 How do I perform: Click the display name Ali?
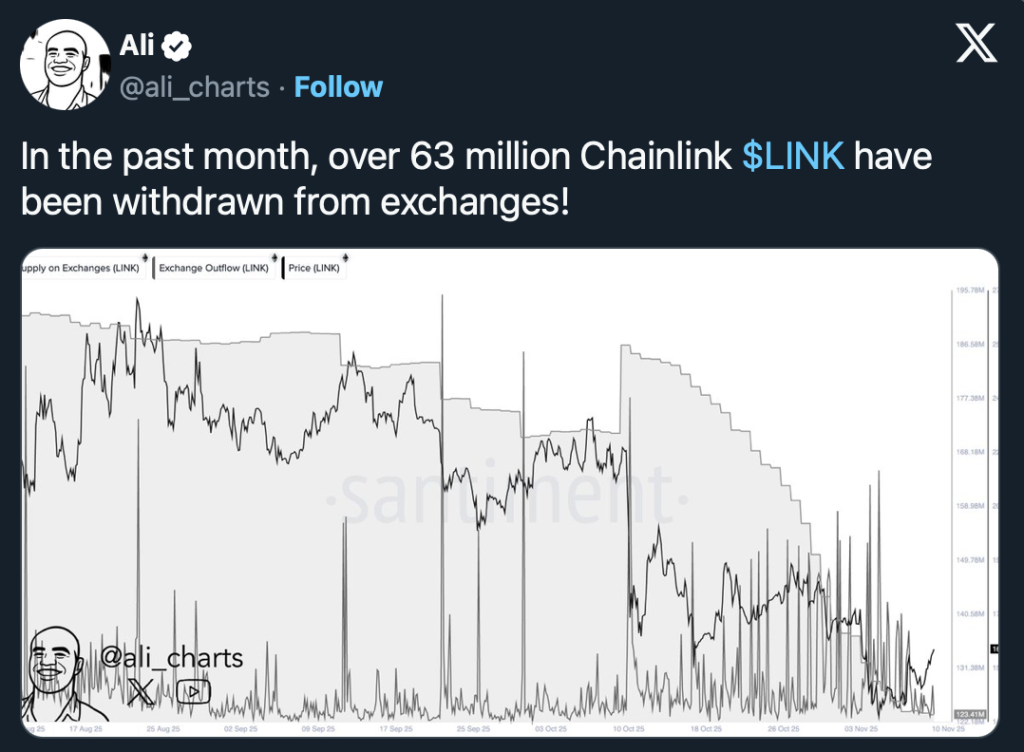pos(137,44)
